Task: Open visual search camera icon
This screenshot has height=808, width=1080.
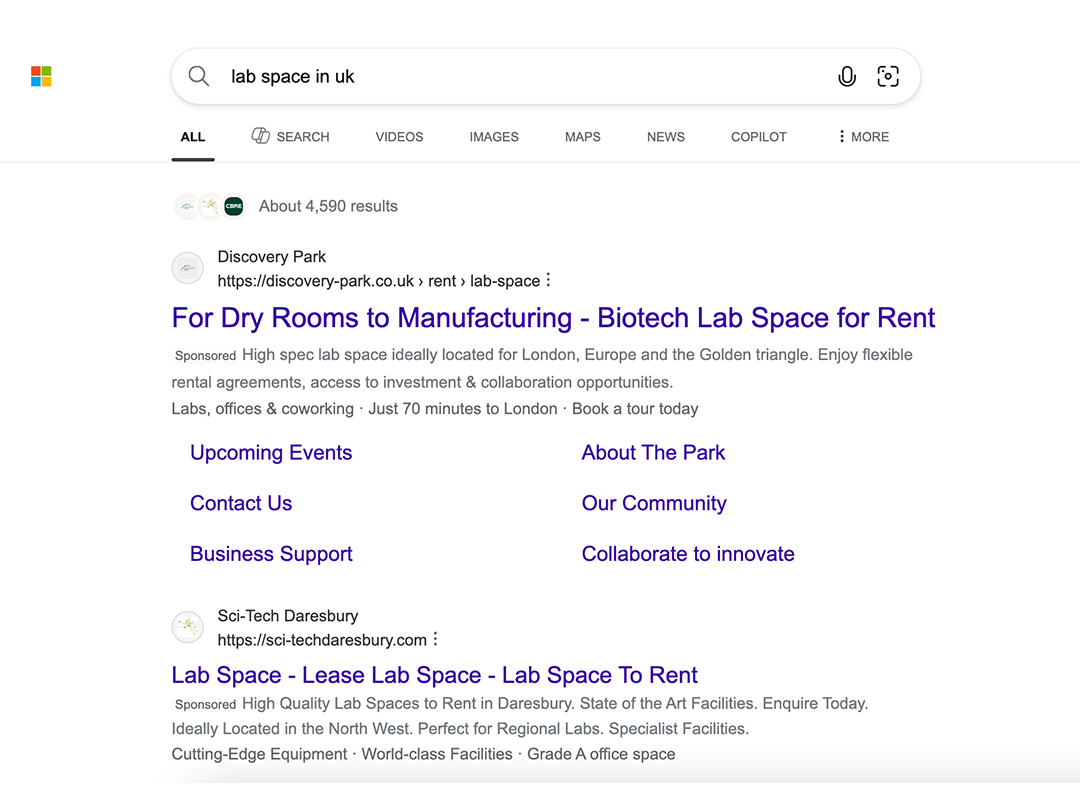Action: tap(887, 77)
